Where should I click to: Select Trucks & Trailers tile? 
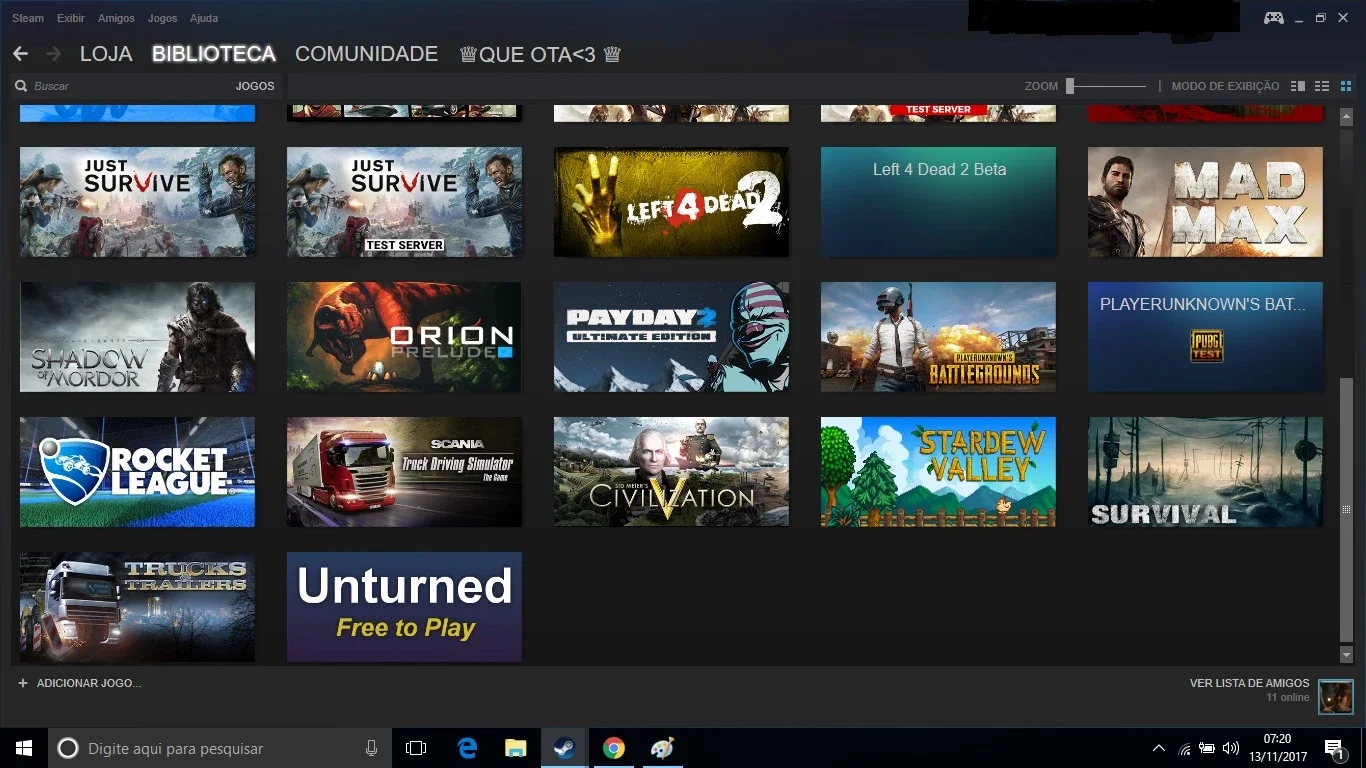coord(137,607)
